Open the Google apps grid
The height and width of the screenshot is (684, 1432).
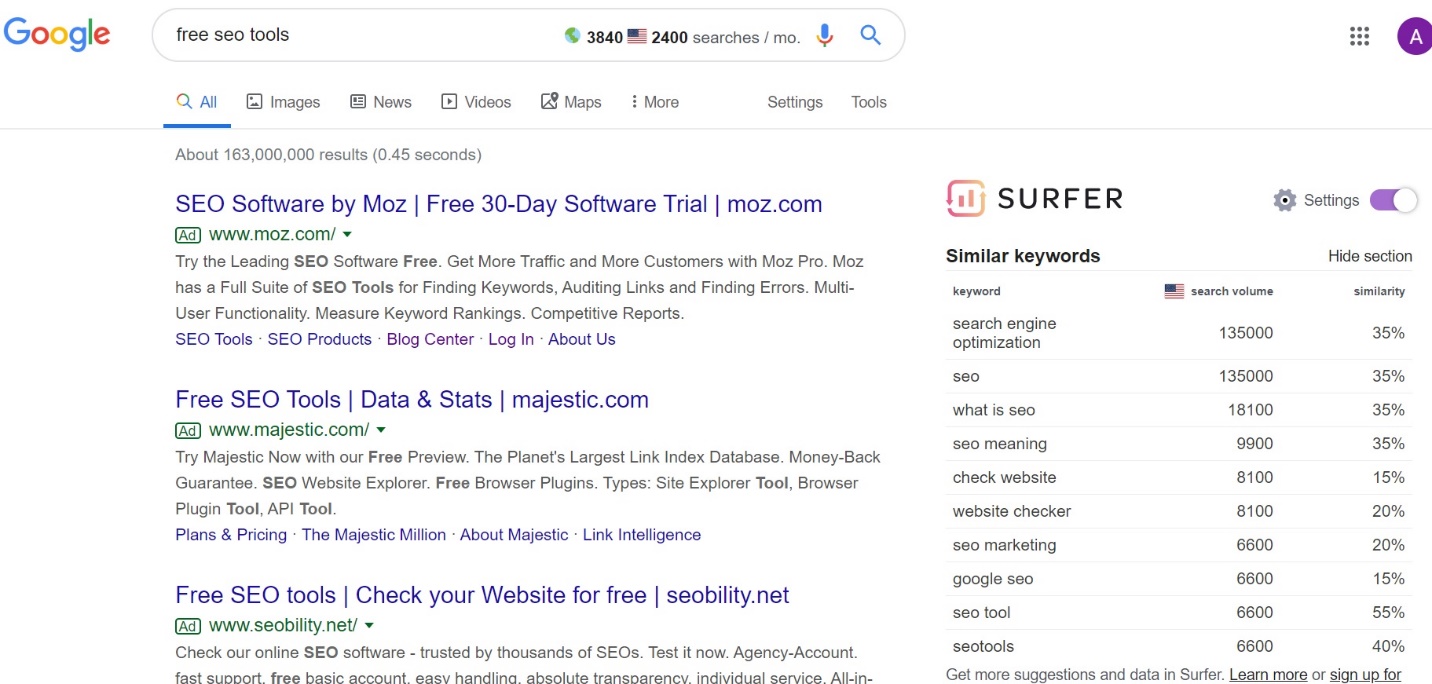[1359, 37]
